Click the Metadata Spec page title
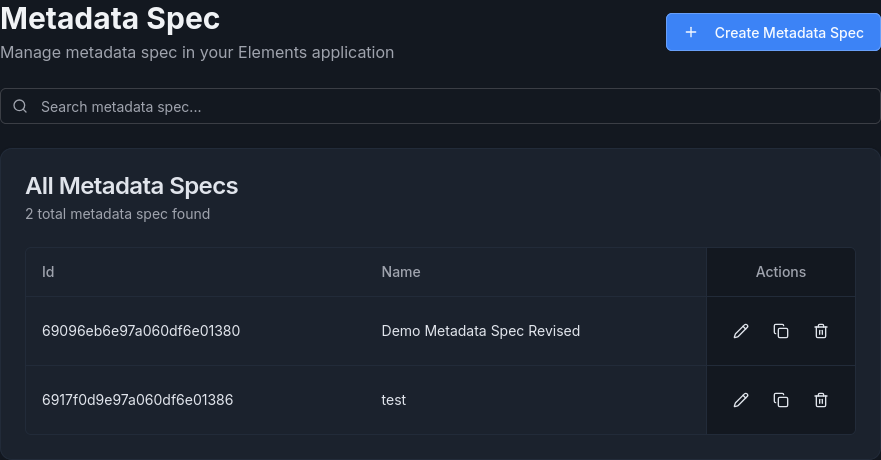 (x=110, y=18)
